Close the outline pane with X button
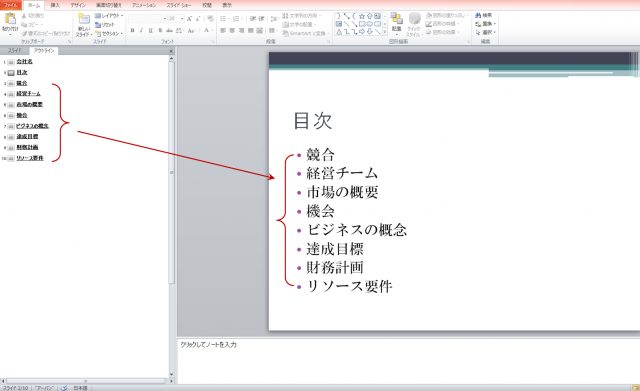Screen dimensions: 640x391 click(171, 51)
